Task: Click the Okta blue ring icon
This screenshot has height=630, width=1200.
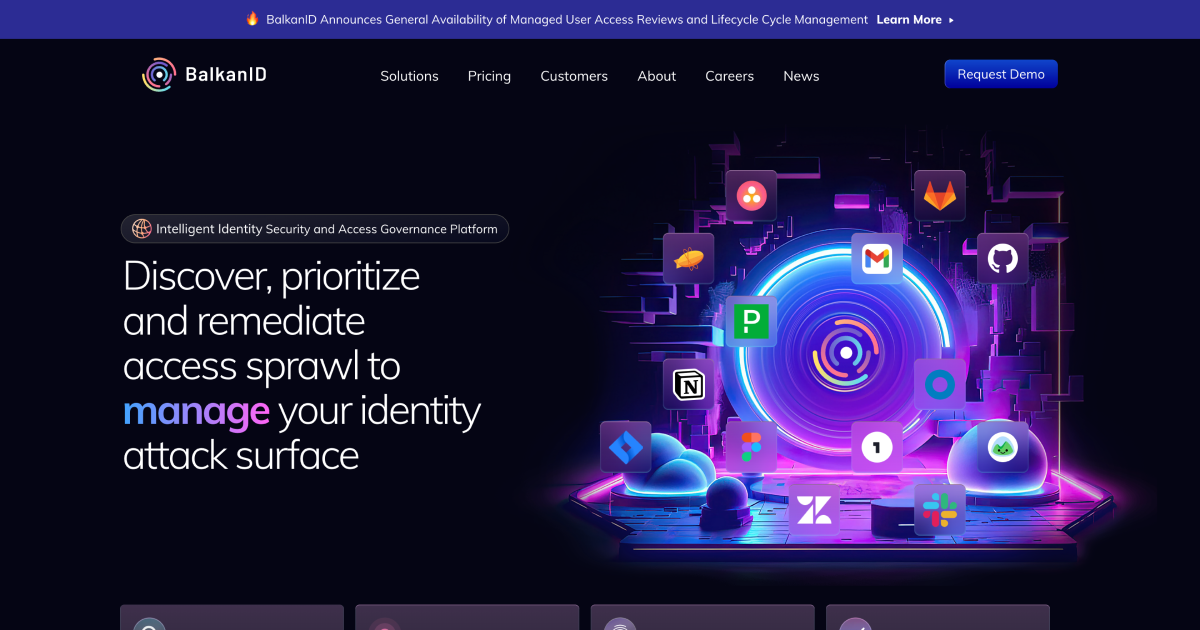Action: point(940,384)
